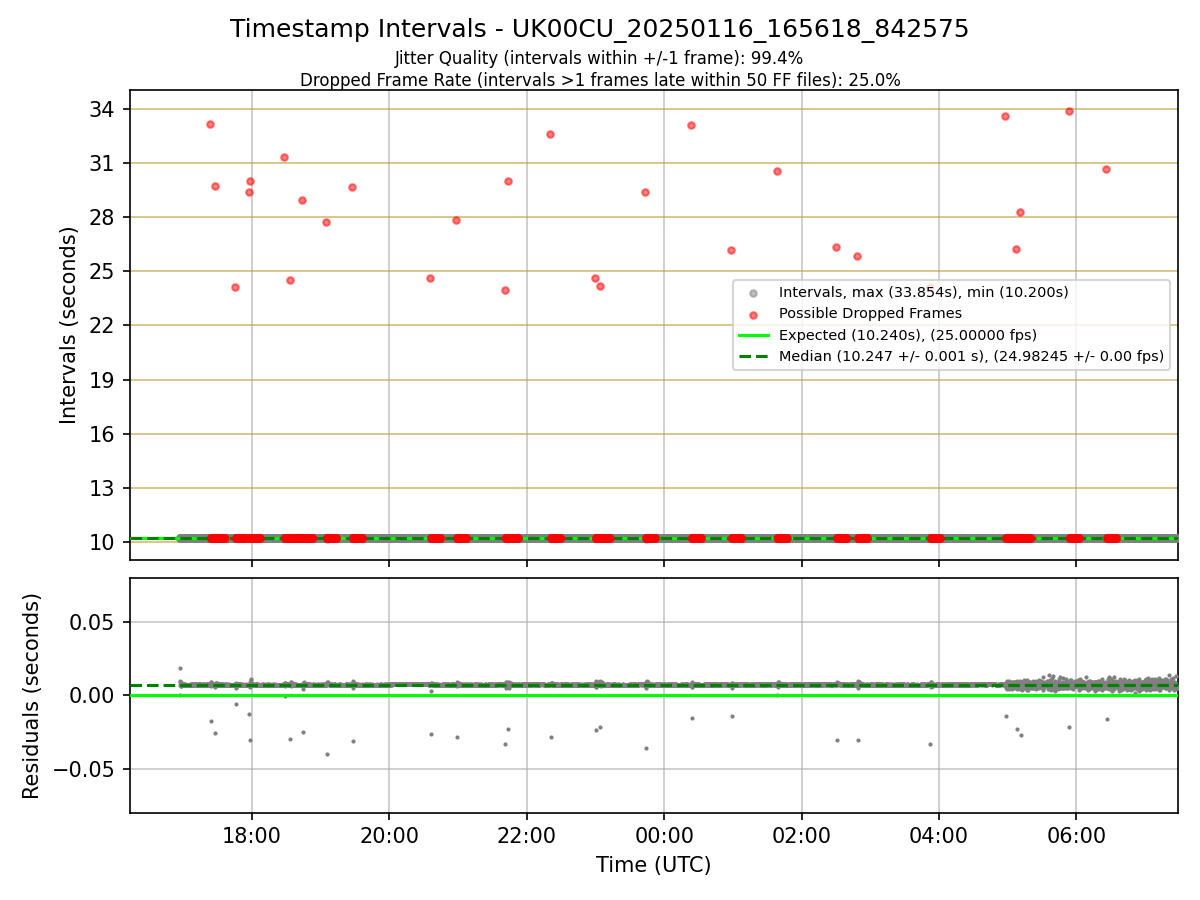Click the lowest residual dot near -0.04 after 19:00
1200x900 pixels.
(327, 754)
